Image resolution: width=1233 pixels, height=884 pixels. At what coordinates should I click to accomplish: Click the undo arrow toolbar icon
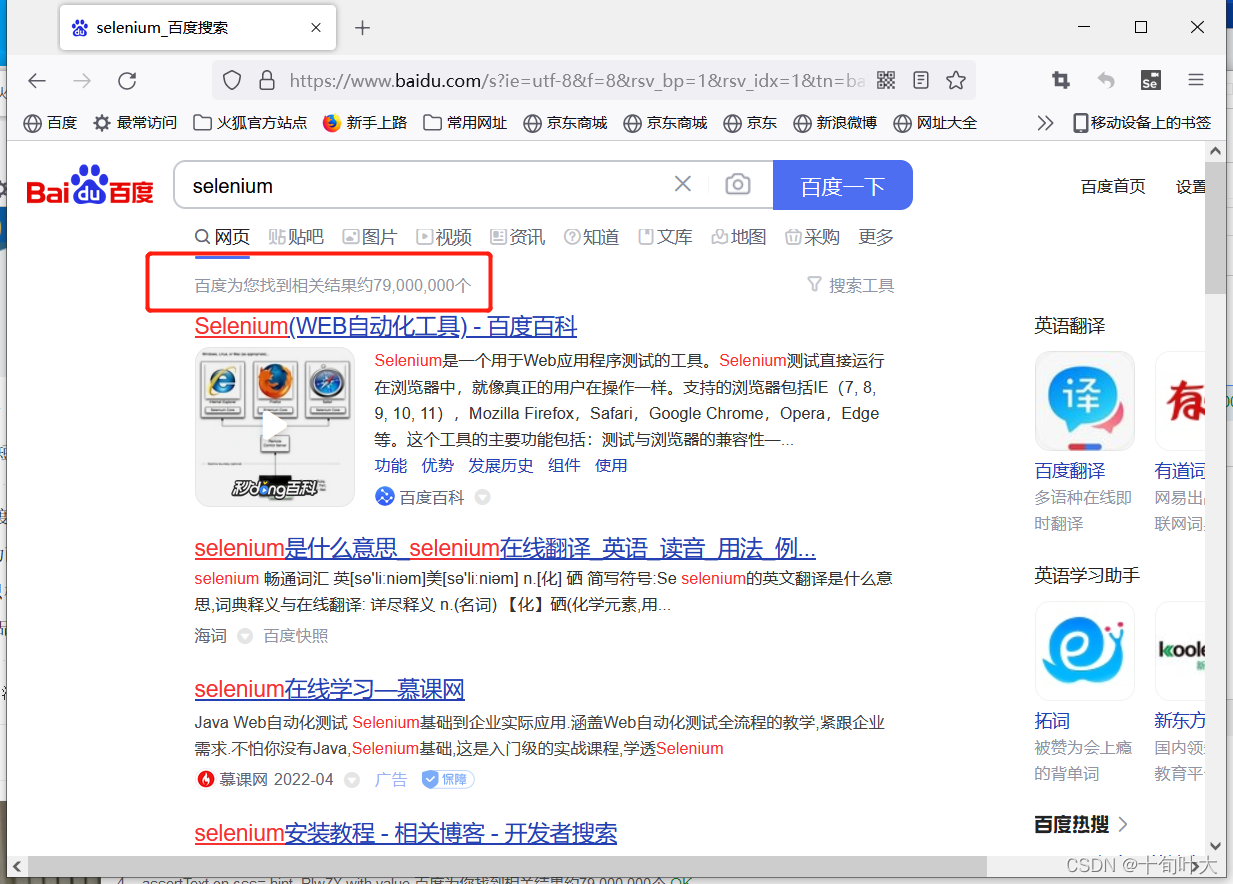coord(1106,80)
